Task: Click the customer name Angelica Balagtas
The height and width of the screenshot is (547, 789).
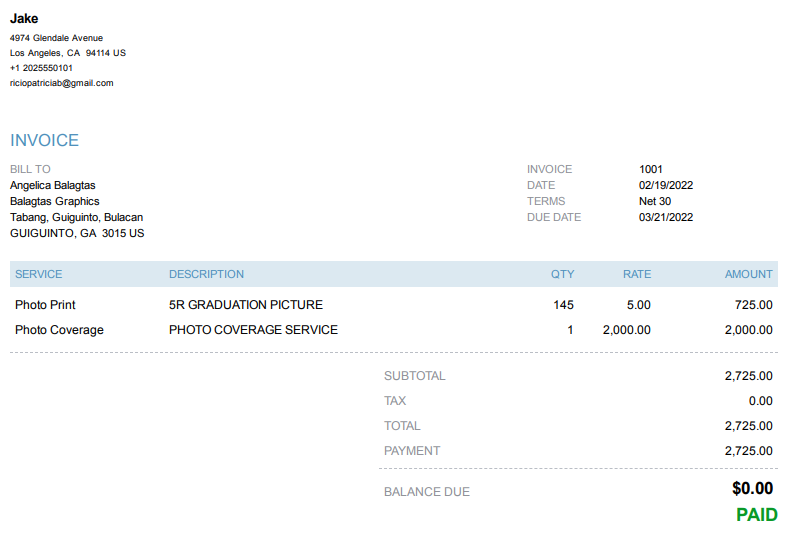Action: click(x=53, y=185)
